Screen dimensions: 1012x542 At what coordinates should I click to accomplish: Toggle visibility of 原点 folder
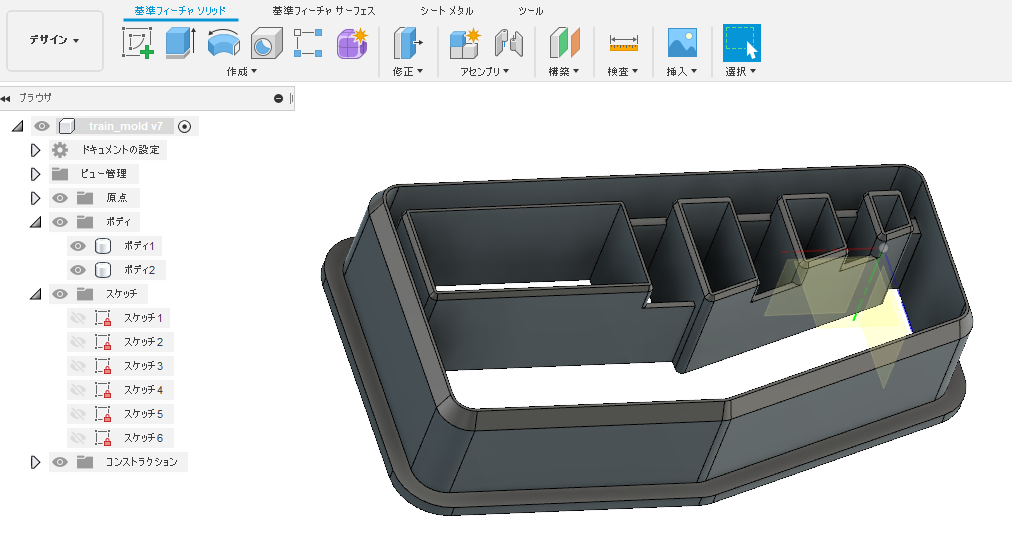click(x=60, y=198)
